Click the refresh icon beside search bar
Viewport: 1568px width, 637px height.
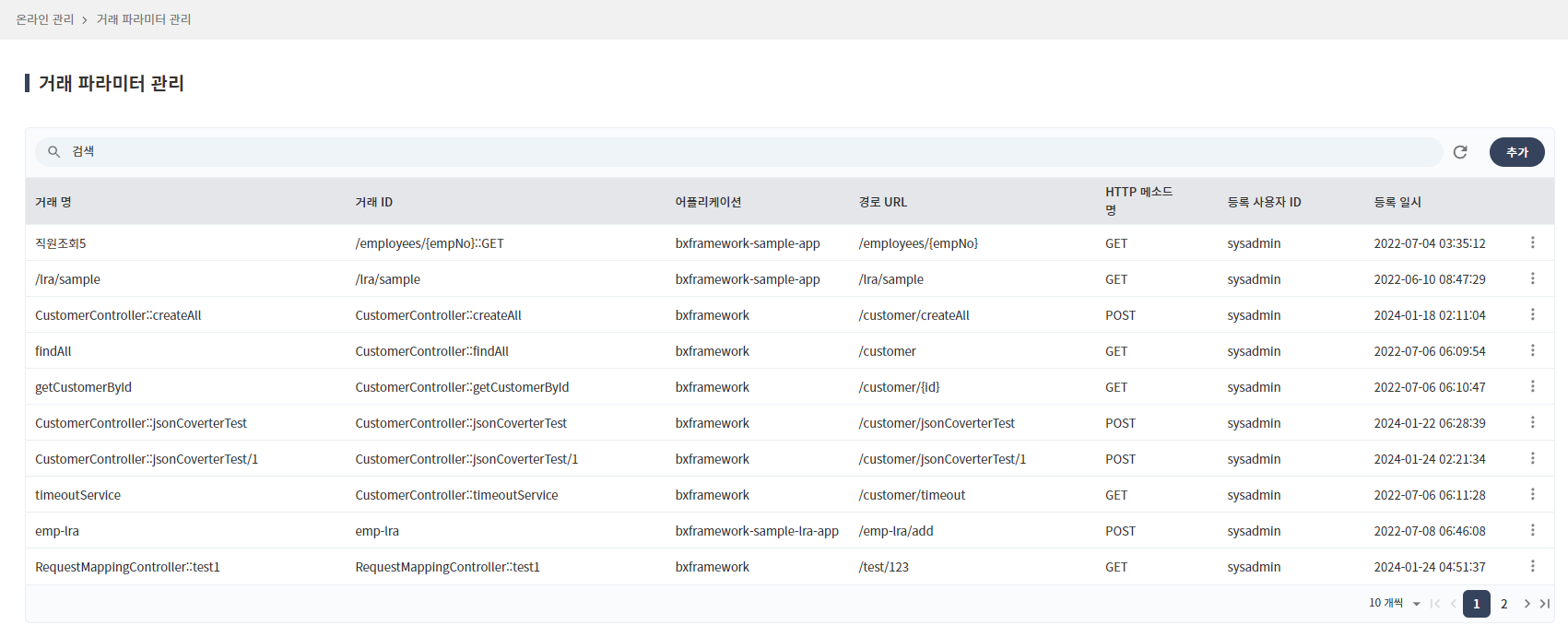pyautogui.click(x=1460, y=152)
